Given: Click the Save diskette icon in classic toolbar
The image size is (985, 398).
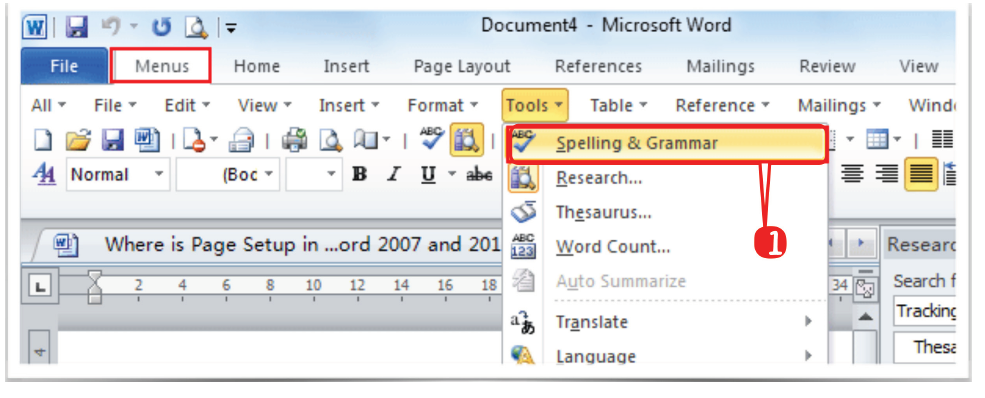Looking at the screenshot, I should point(112,140).
